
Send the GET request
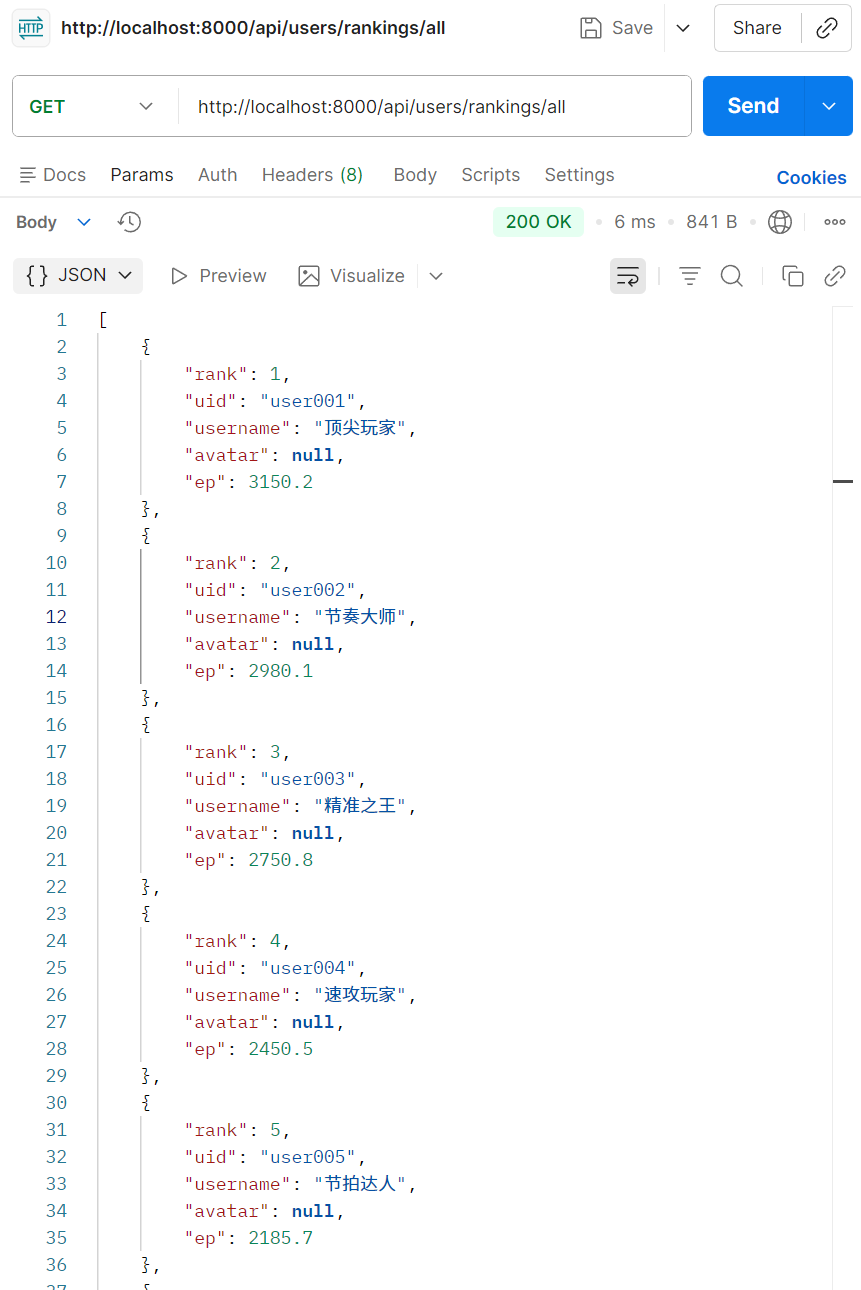pyautogui.click(x=753, y=106)
